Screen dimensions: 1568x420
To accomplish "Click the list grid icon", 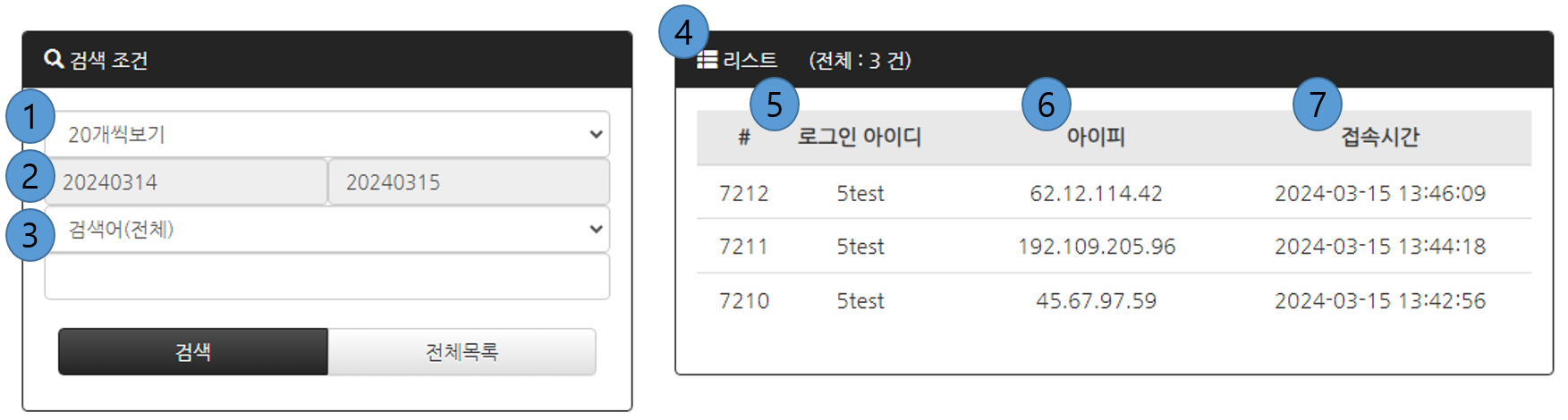I will [x=708, y=60].
